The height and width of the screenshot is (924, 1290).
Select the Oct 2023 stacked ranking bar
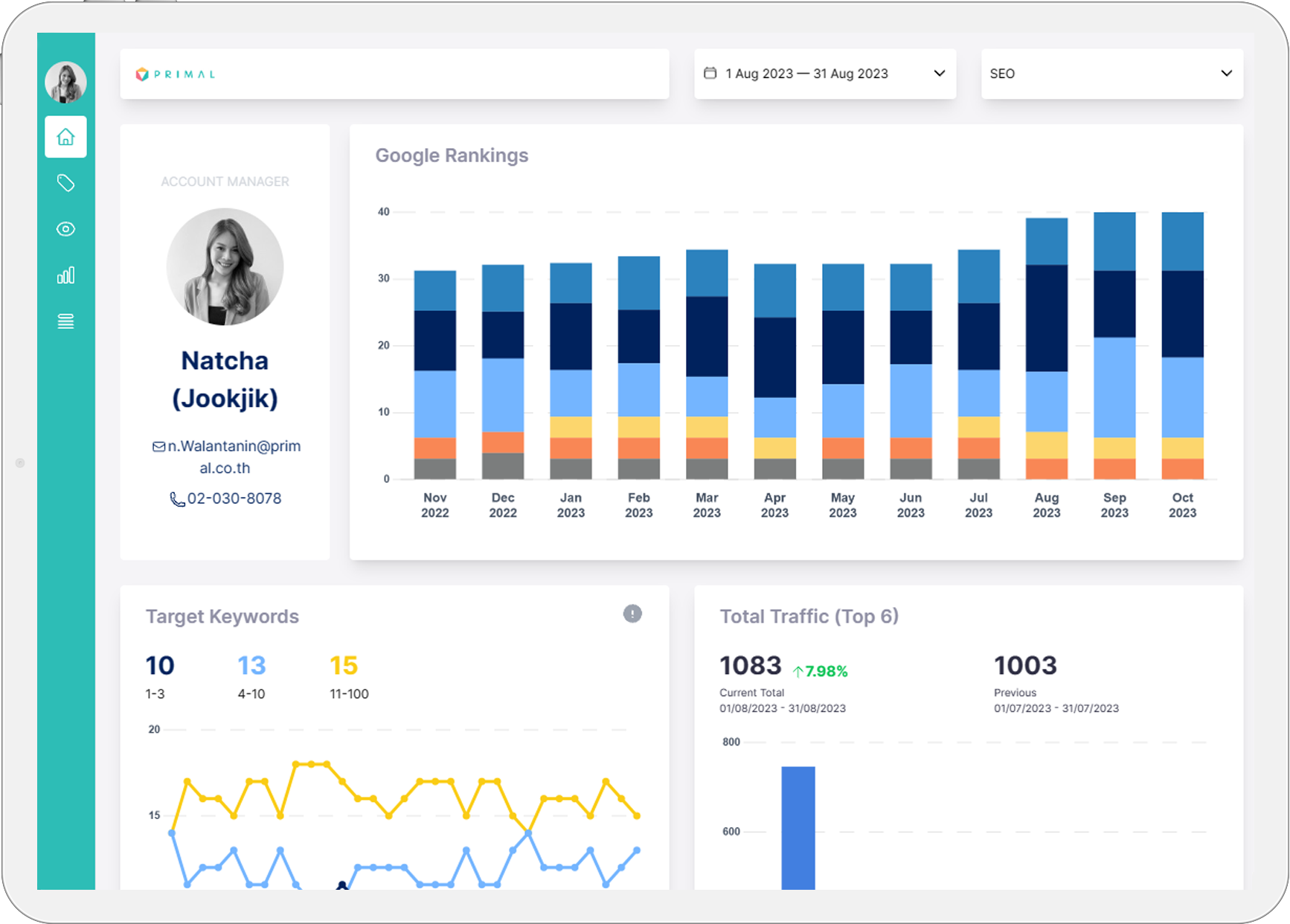point(1182,346)
